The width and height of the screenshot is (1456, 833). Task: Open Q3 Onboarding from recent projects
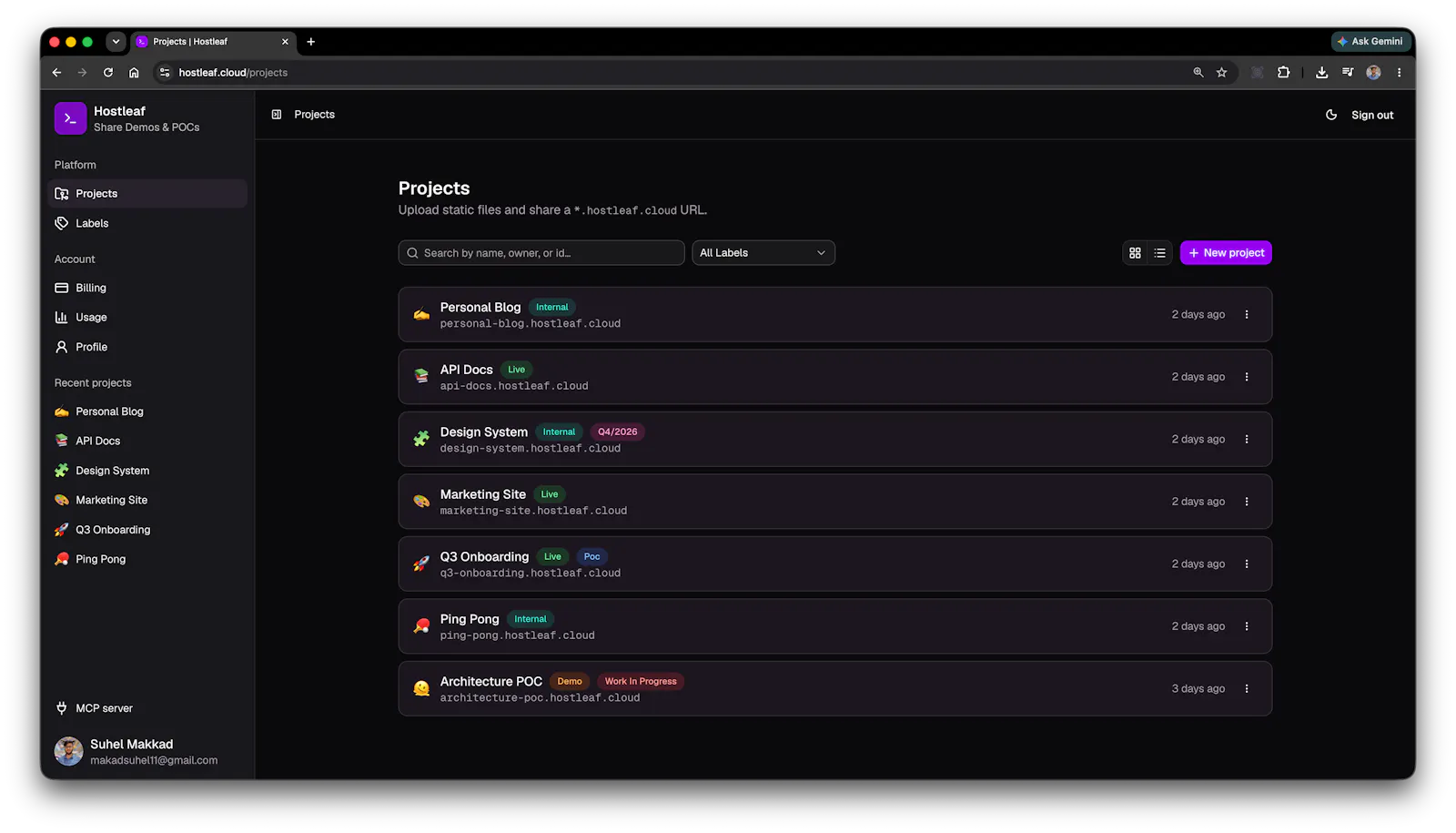(x=147, y=530)
